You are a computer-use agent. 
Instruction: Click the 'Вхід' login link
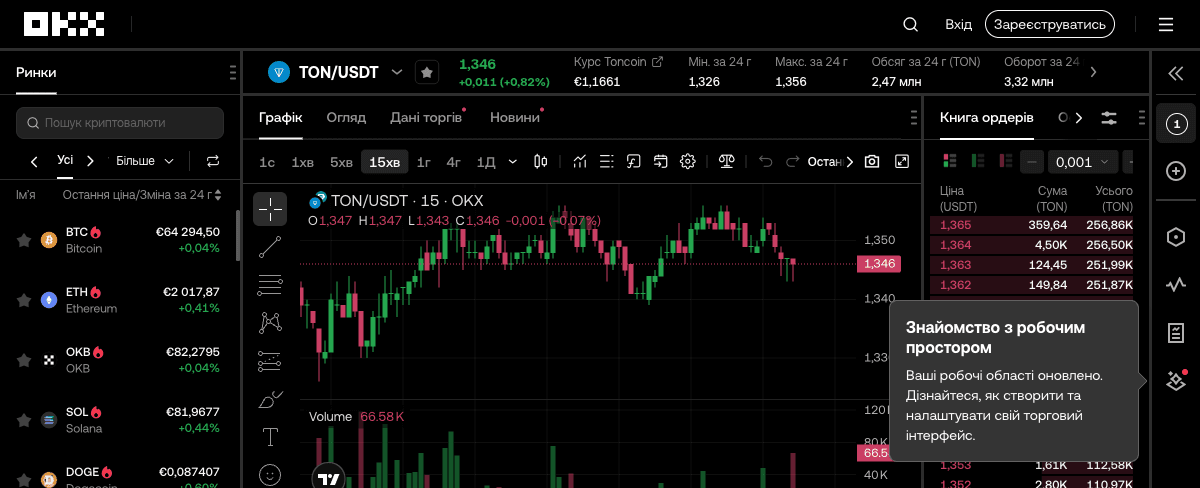tap(958, 24)
